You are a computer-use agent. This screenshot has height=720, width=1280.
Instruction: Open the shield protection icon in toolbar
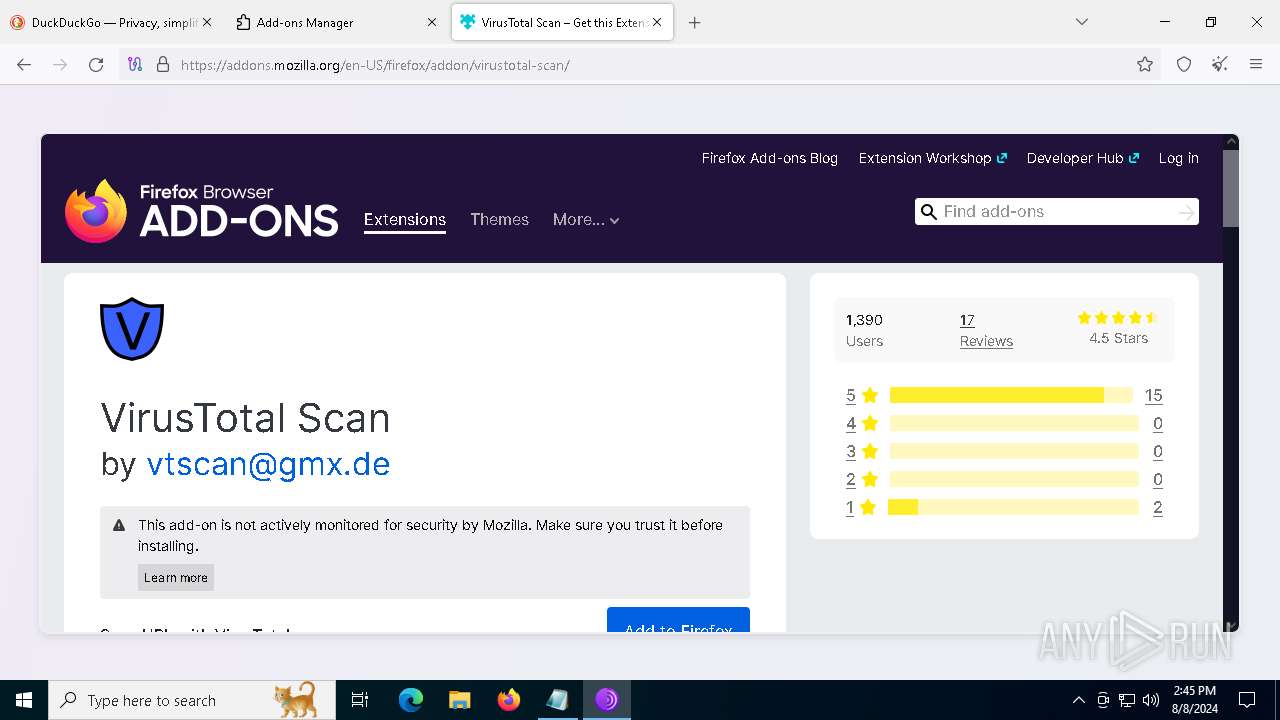click(1184, 65)
